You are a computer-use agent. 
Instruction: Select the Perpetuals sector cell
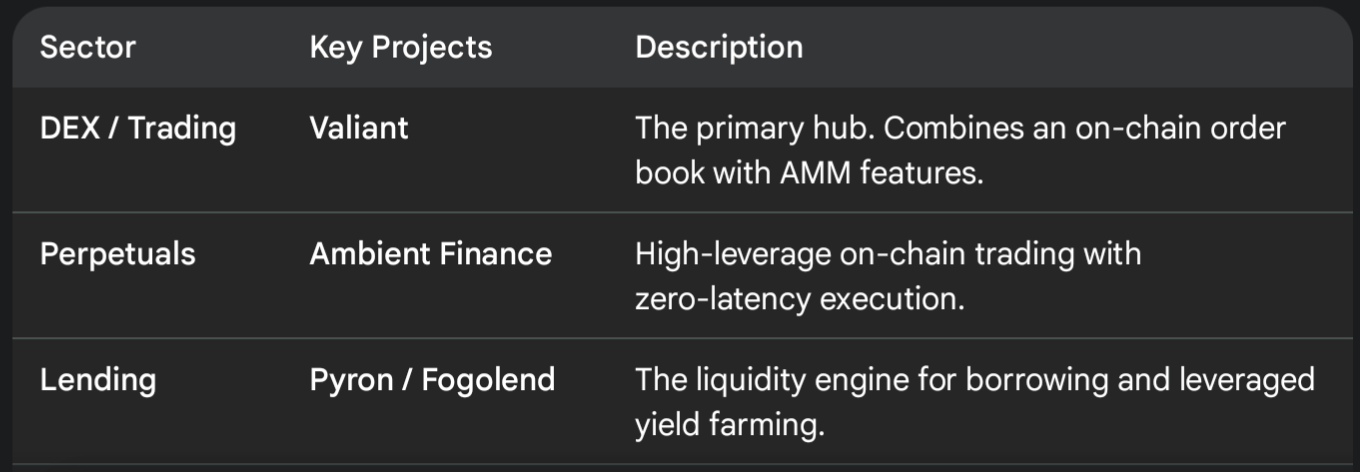[x=118, y=254]
